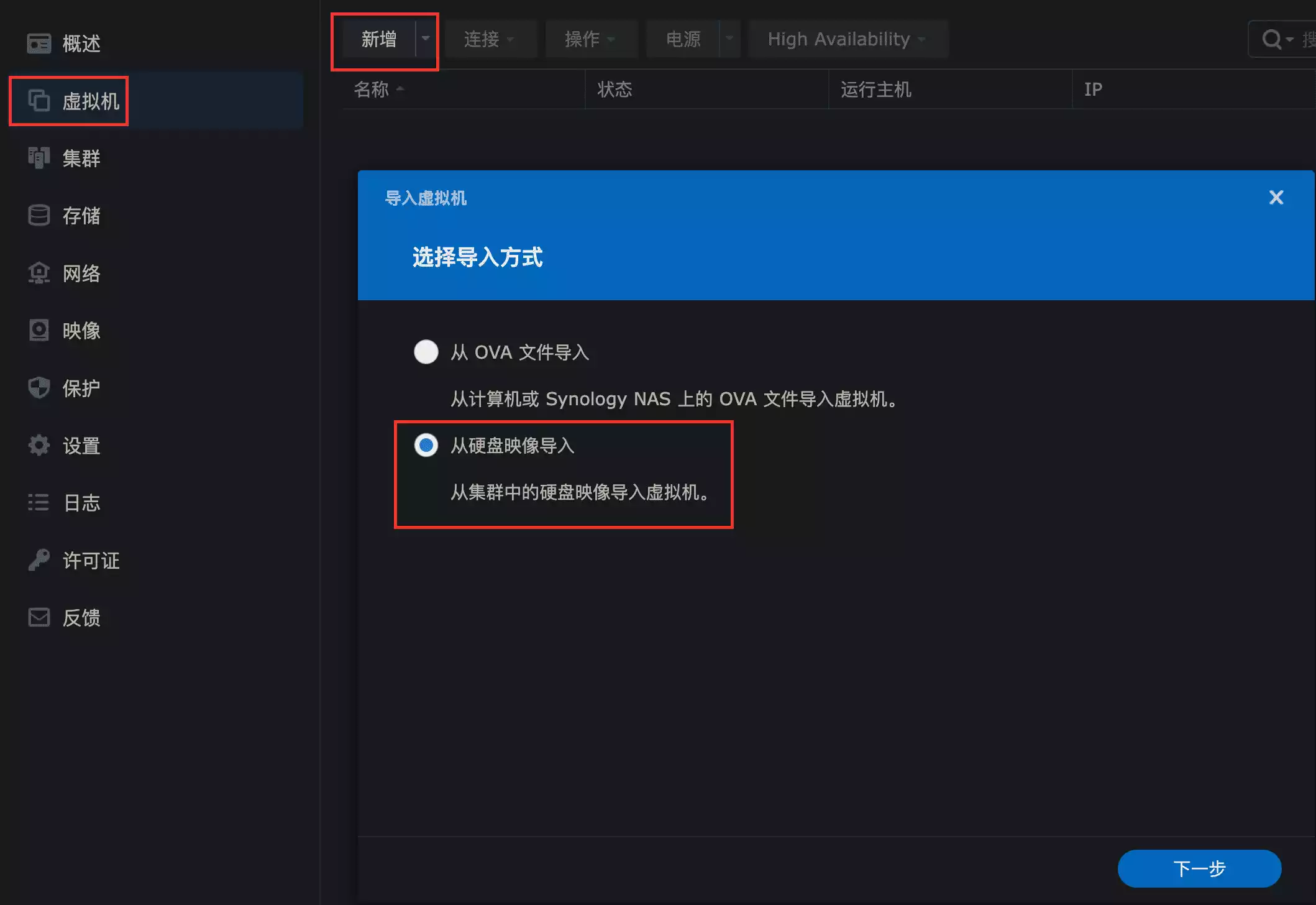Click the 下一步 button
The height and width of the screenshot is (905, 1316).
(1199, 868)
